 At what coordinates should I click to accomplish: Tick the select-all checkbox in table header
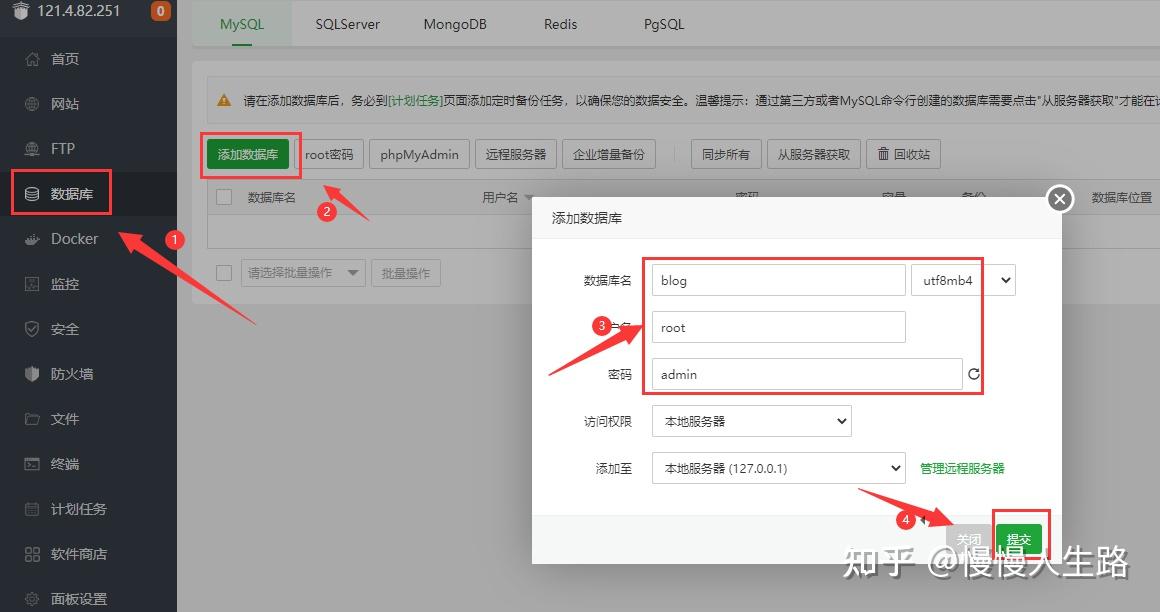[x=223, y=197]
